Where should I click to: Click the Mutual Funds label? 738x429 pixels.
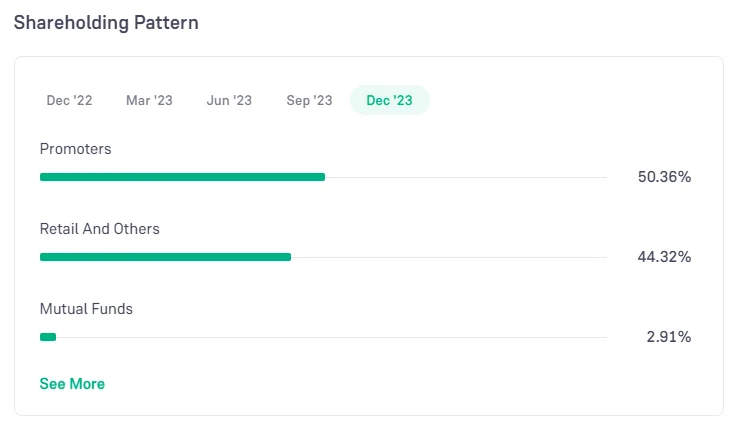pos(86,309)
